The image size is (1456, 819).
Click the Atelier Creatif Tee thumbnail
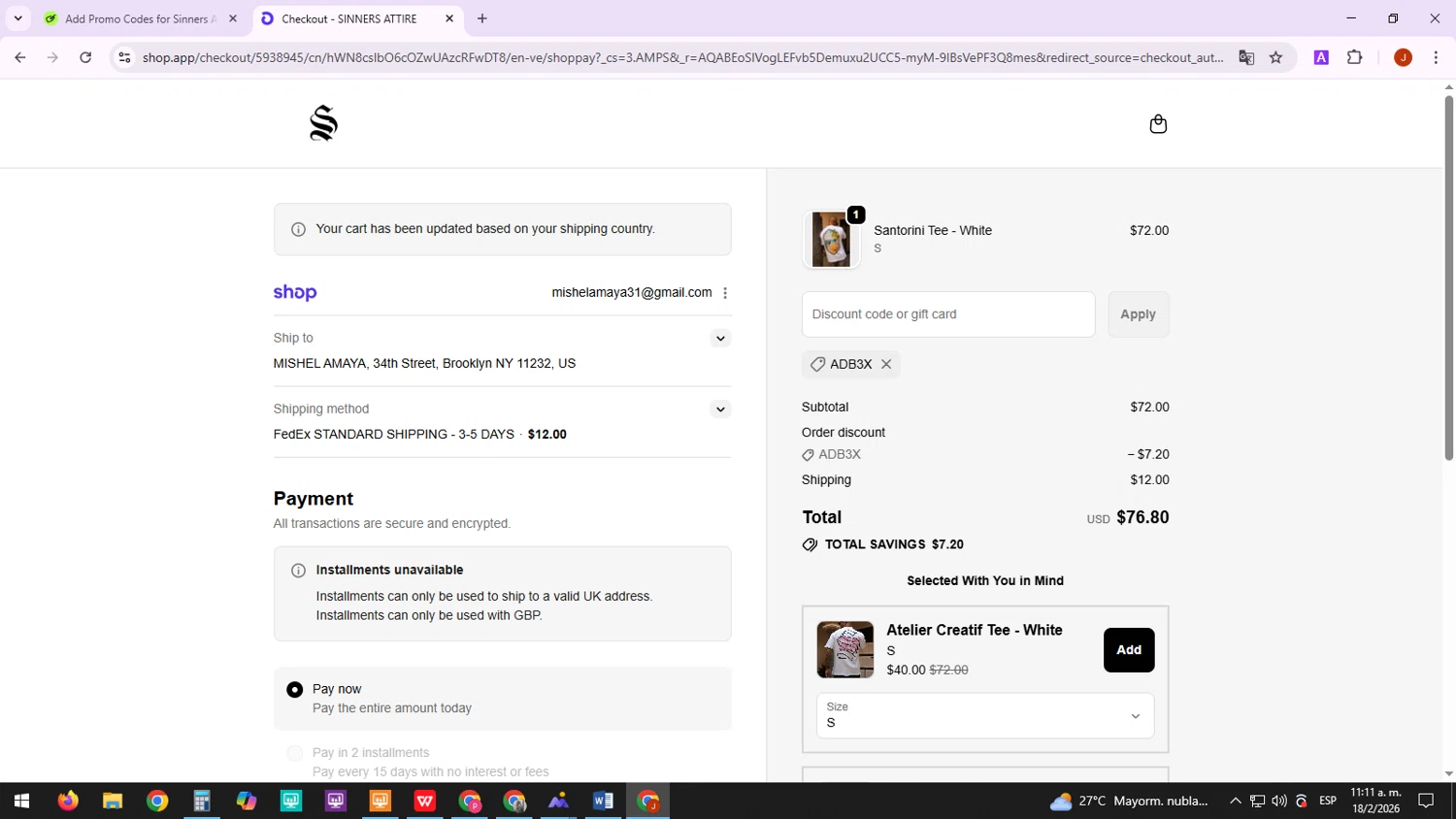point(845,649)
